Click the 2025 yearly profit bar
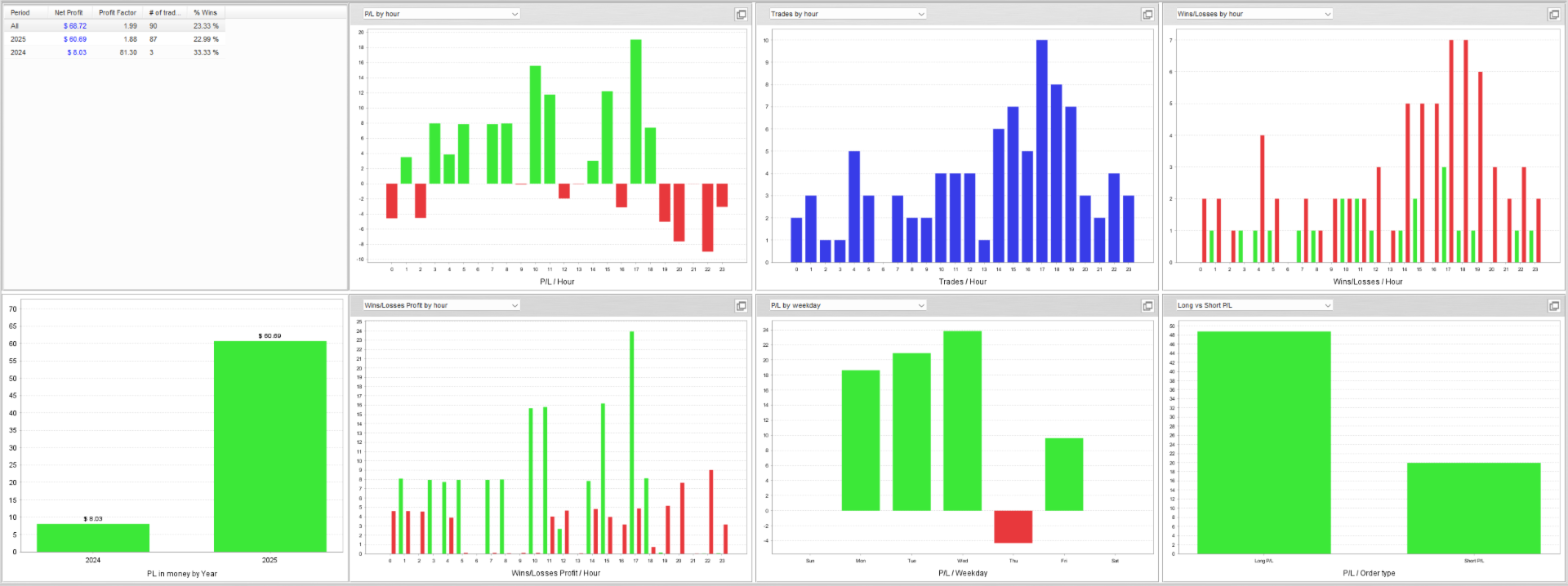The height and width of the screenshot is (586, 1568). (269, 446)
